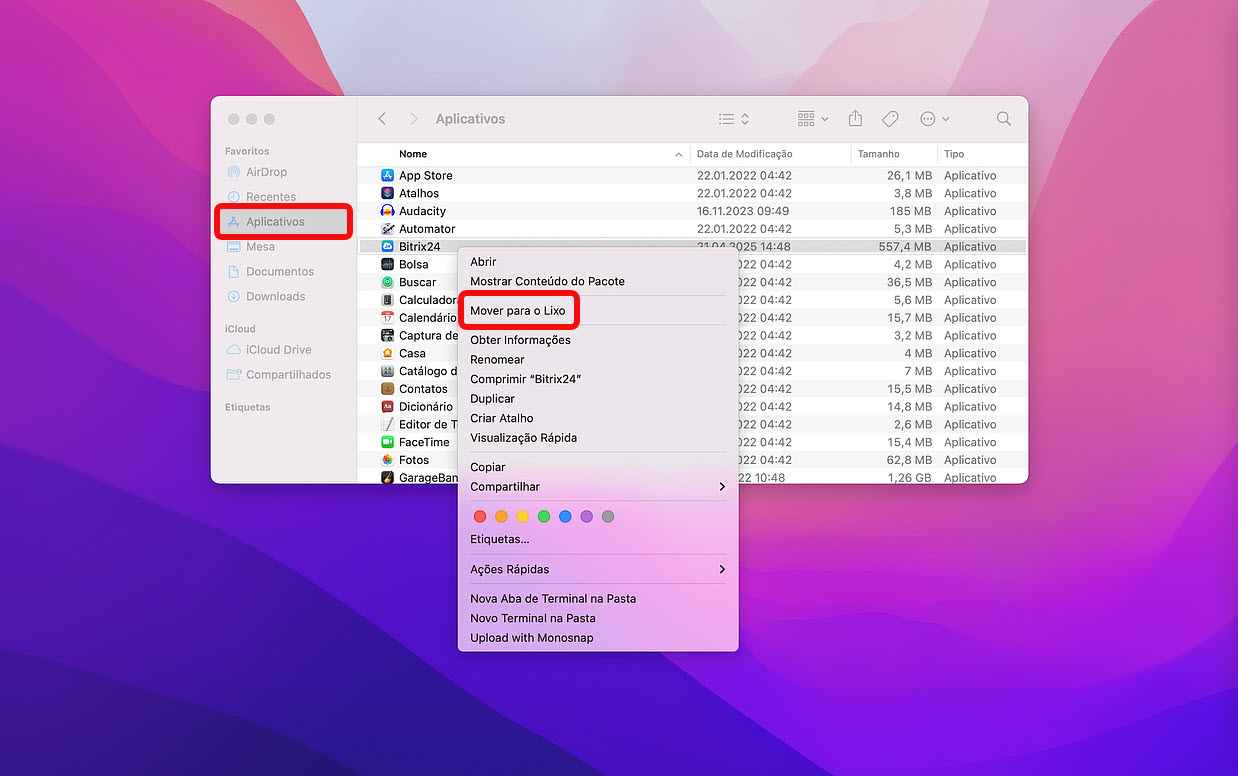Sort by the Tamanho column header
Image resolution: width=1238 pixels, height=776 pixels.
click(x=878, y=154)
